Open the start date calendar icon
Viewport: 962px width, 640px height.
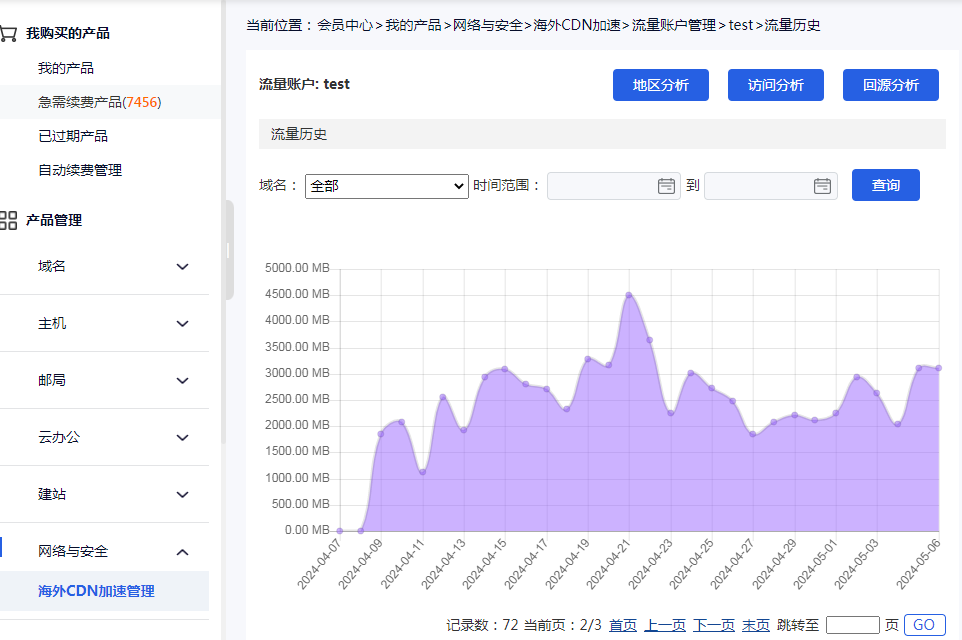pos(666,186)
